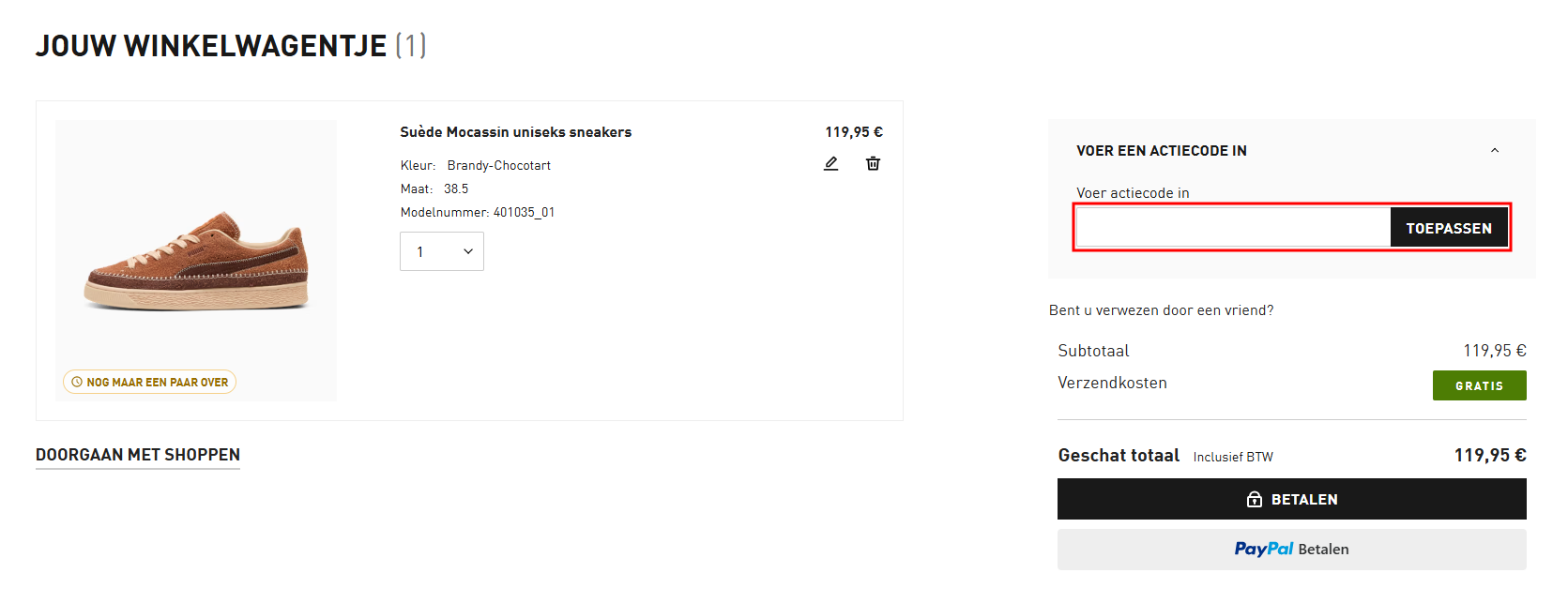The width and height of the screenshot is (1568, 603).
Task: Pay using the PayPal Betalen button
Action: tap(1291, 550)
